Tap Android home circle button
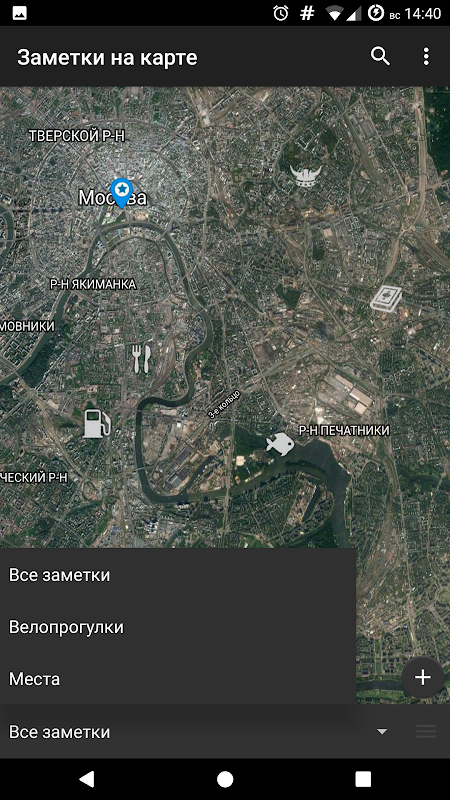450x800 pixels. point(225,779)
